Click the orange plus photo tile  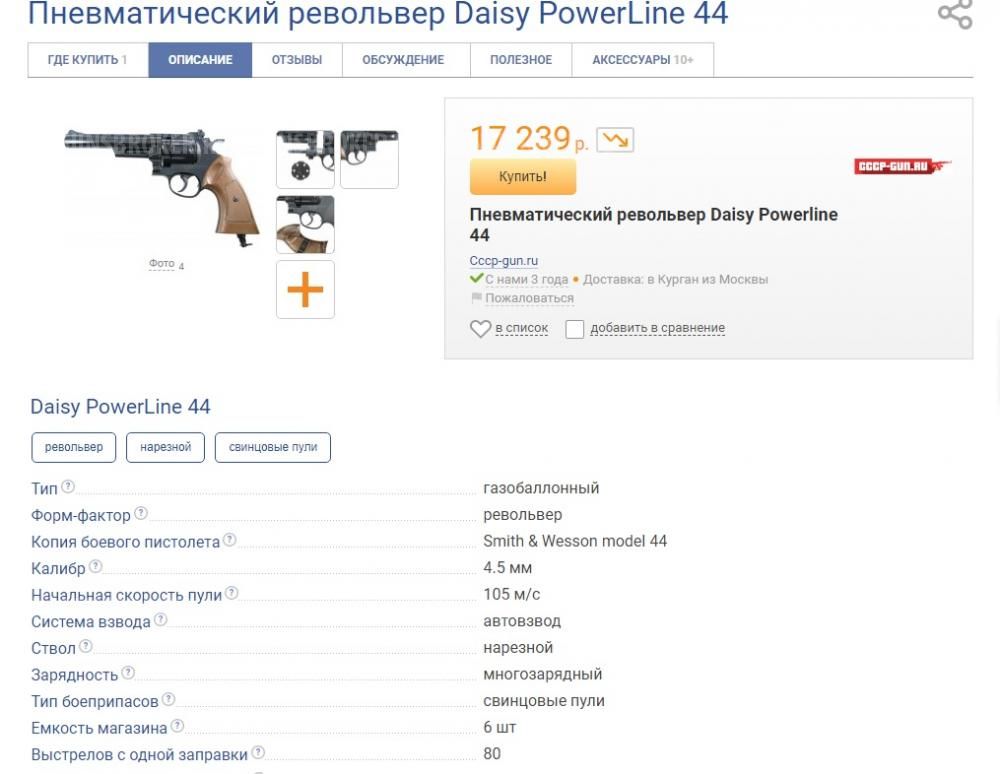pos(305,289)
